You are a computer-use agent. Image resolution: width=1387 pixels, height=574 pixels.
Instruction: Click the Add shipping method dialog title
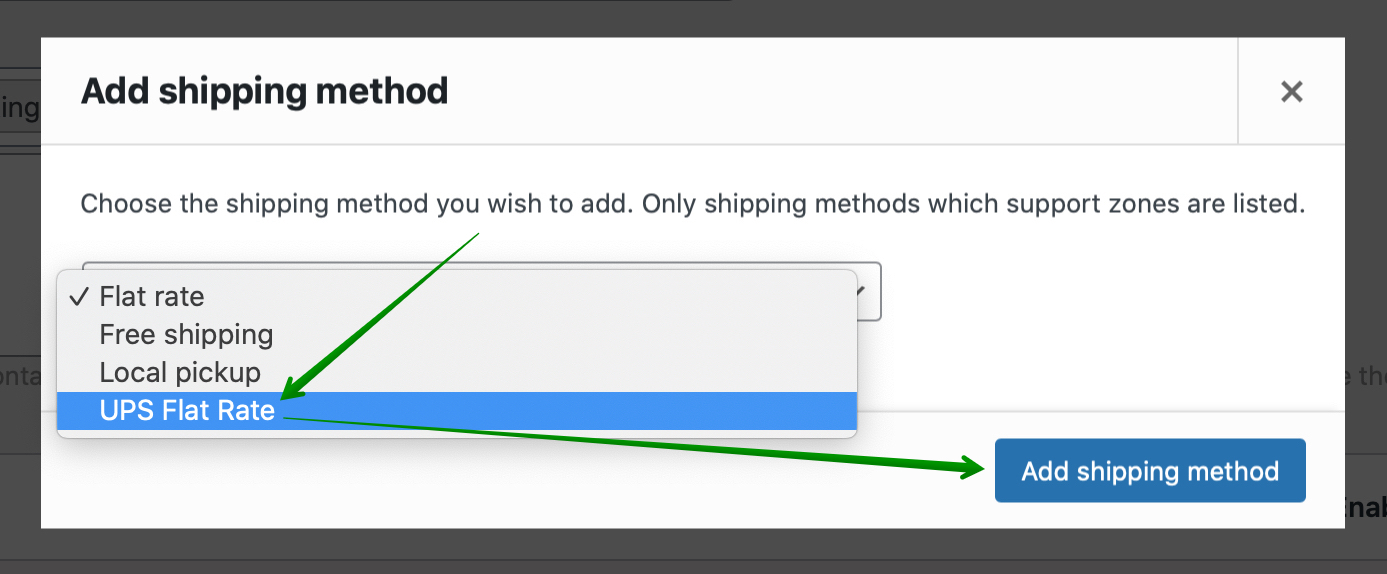[x=264, y=92]
